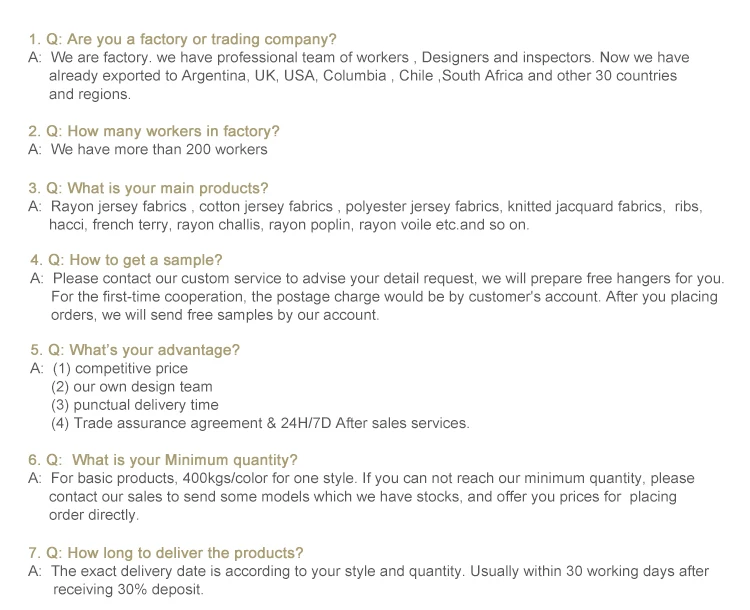The height and width of the screenshot is (610, 750).
Task: Click the Trade assurance agreement item
Action: pyautogui.click(x=260, y=423)
